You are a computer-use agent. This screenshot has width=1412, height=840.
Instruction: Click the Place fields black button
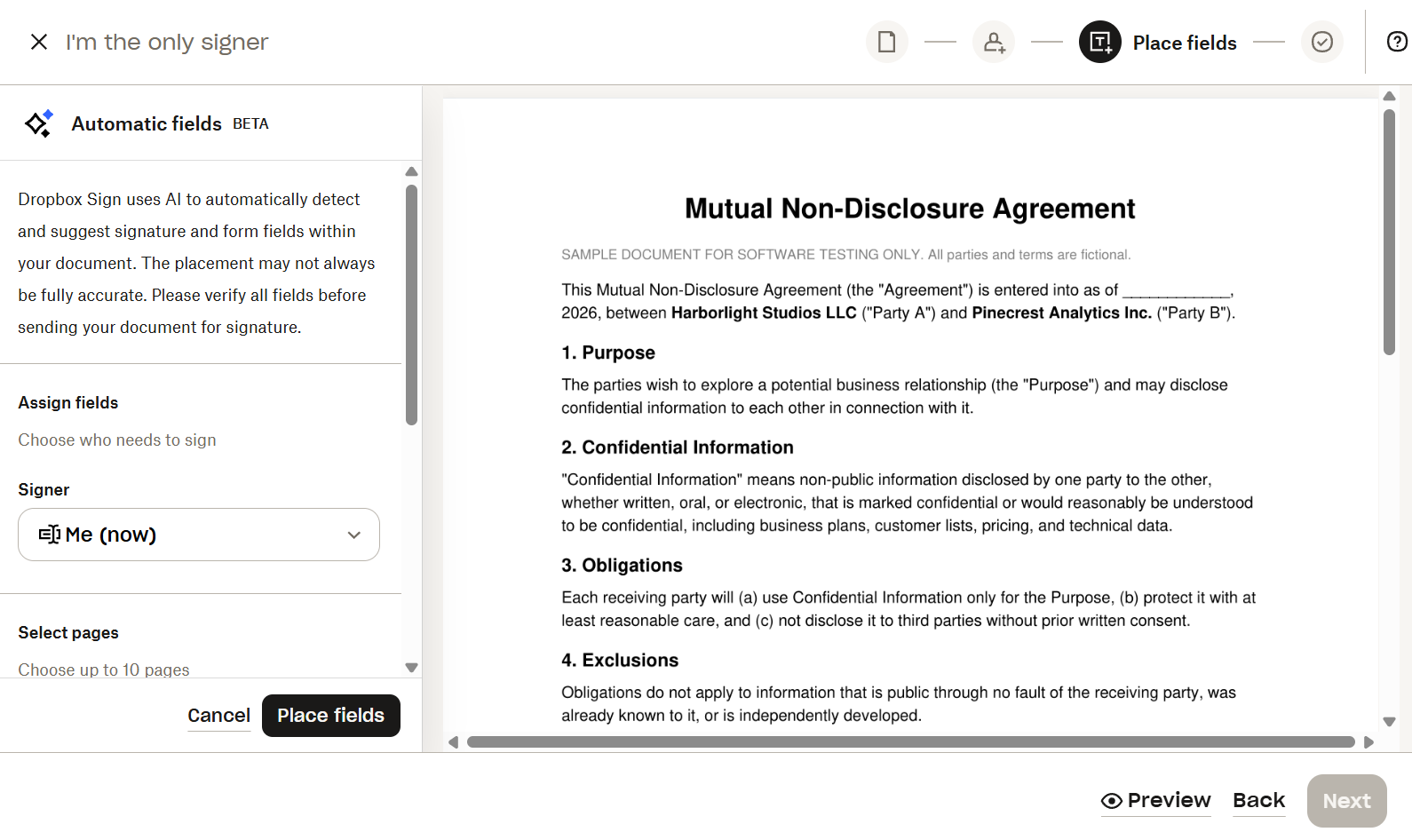[331, 716]
